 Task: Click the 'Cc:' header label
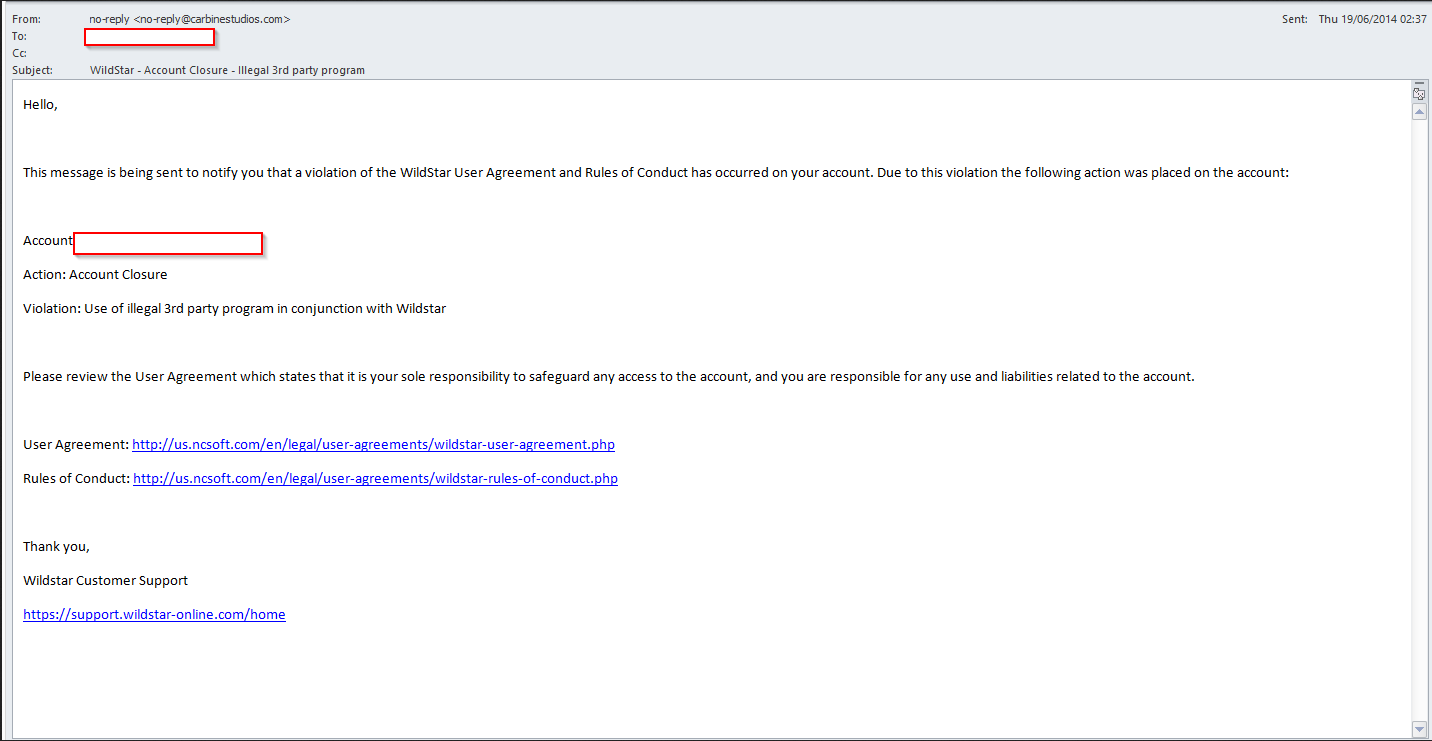(x=19, y=53)
